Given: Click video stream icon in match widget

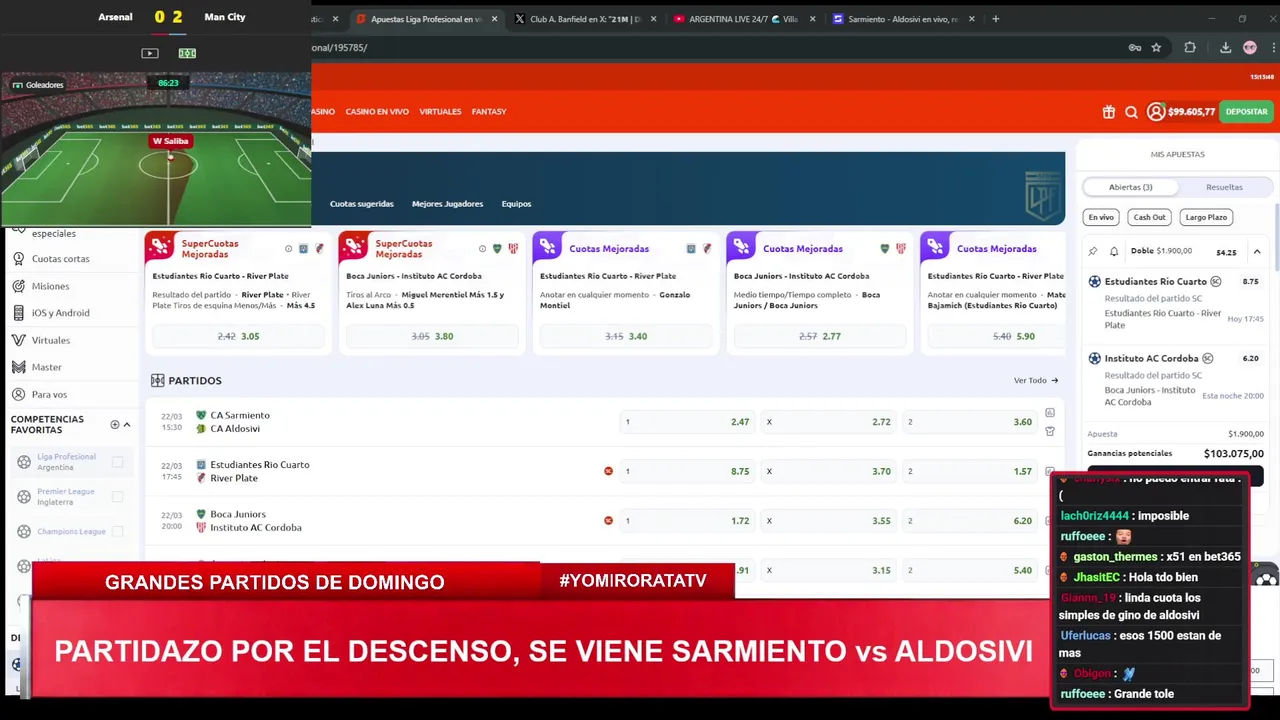Looking at the screenshot, I should [150, 53].
